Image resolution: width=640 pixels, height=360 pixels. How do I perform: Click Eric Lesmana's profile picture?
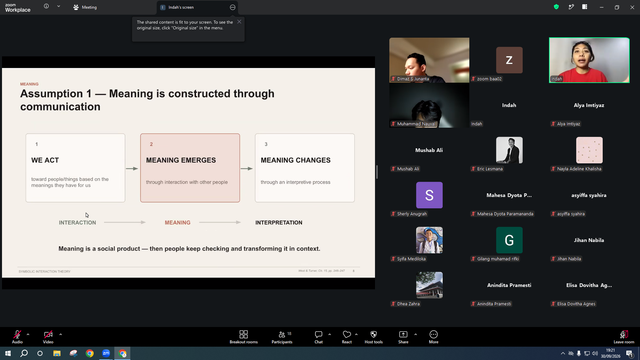(509, 150)
